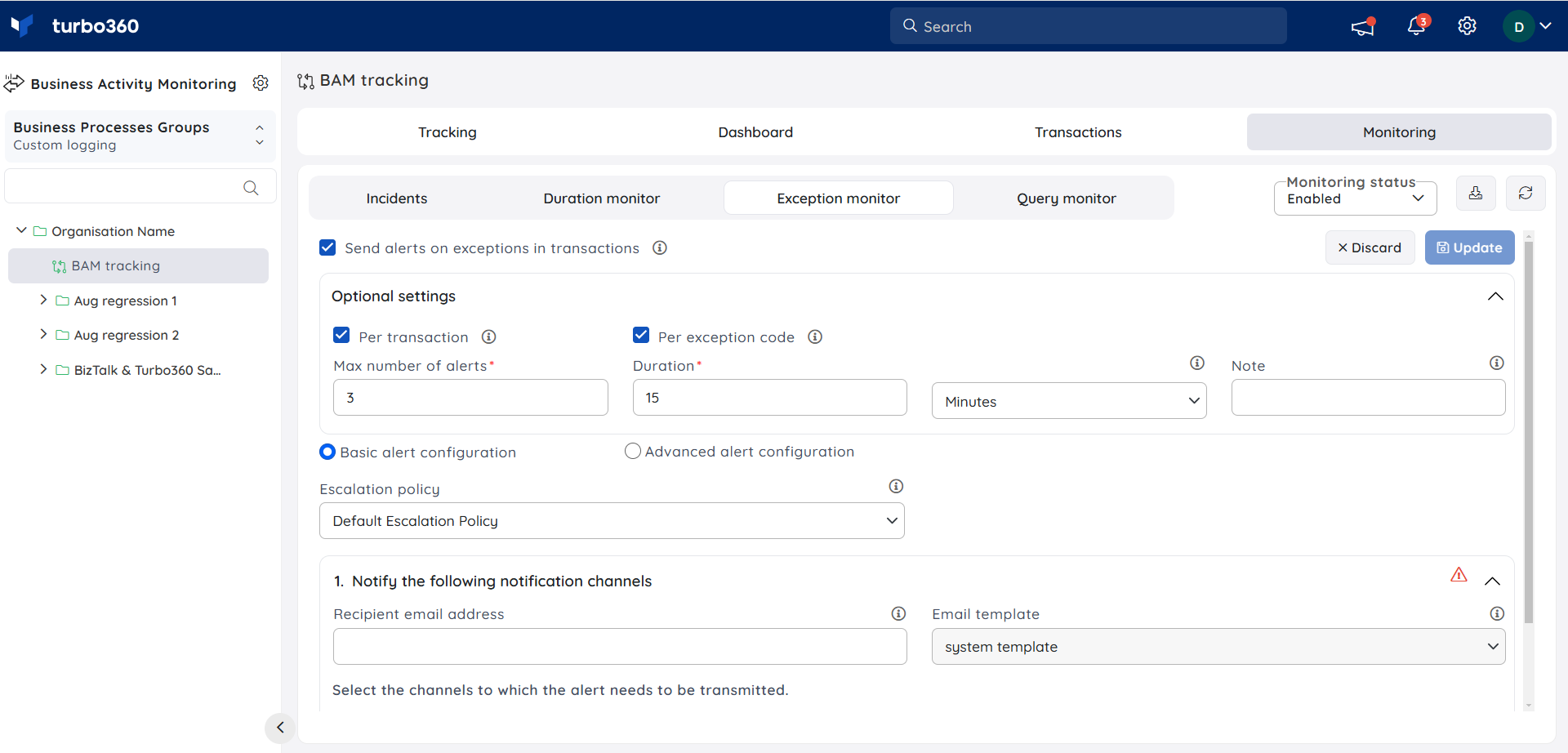Click the BAM tracking header icon
Screen dimensions: 1568x753
coord(305,81)
